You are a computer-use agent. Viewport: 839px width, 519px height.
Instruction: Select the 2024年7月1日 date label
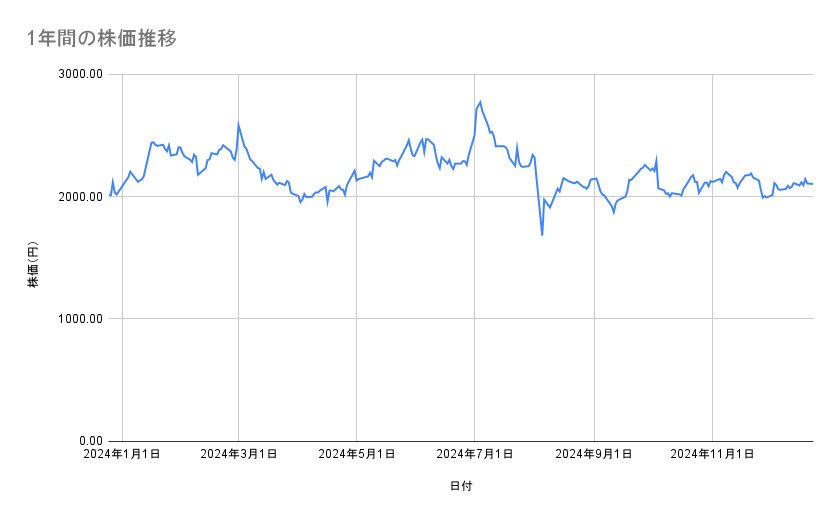tap(475, 454)
